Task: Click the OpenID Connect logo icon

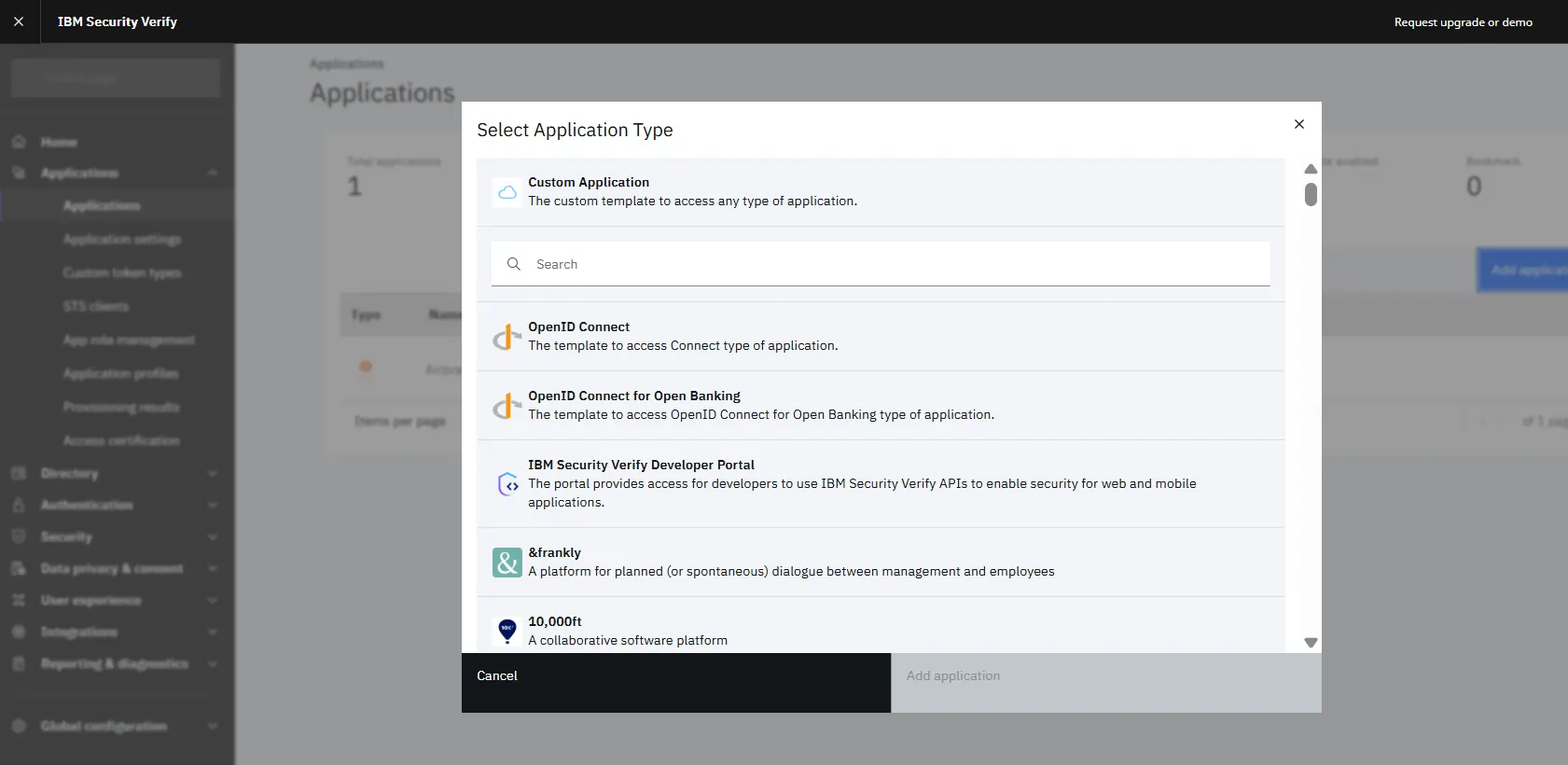Action: click(x=507, y=337)
